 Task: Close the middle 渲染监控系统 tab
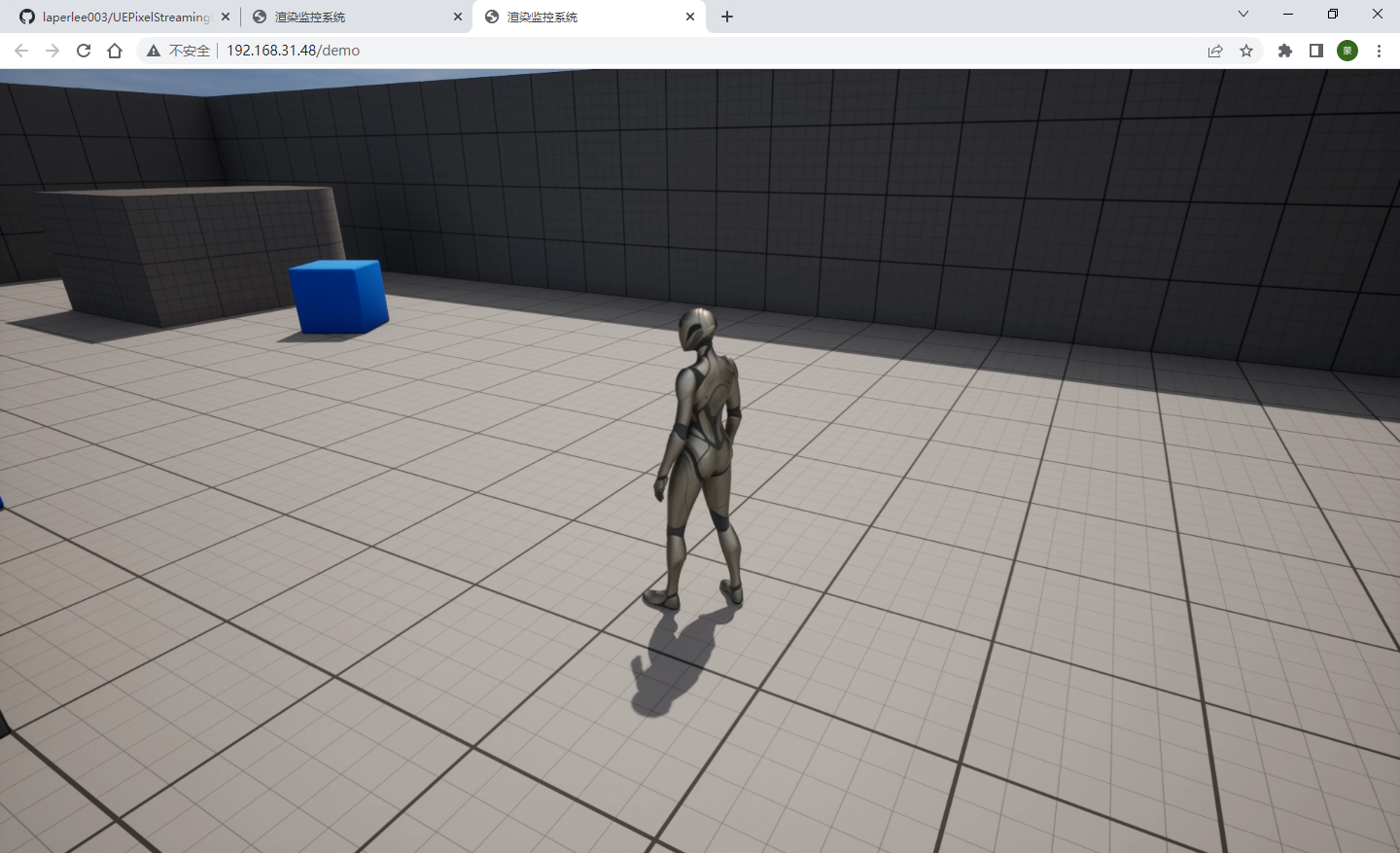click(457, 16)
